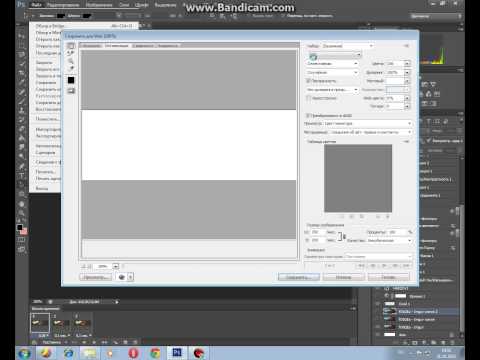Image resolution: width=480 pixels, height=360 pixels.
Task: Click the Windows Start button
Action: pyautogui.click(x=24, y=353)
